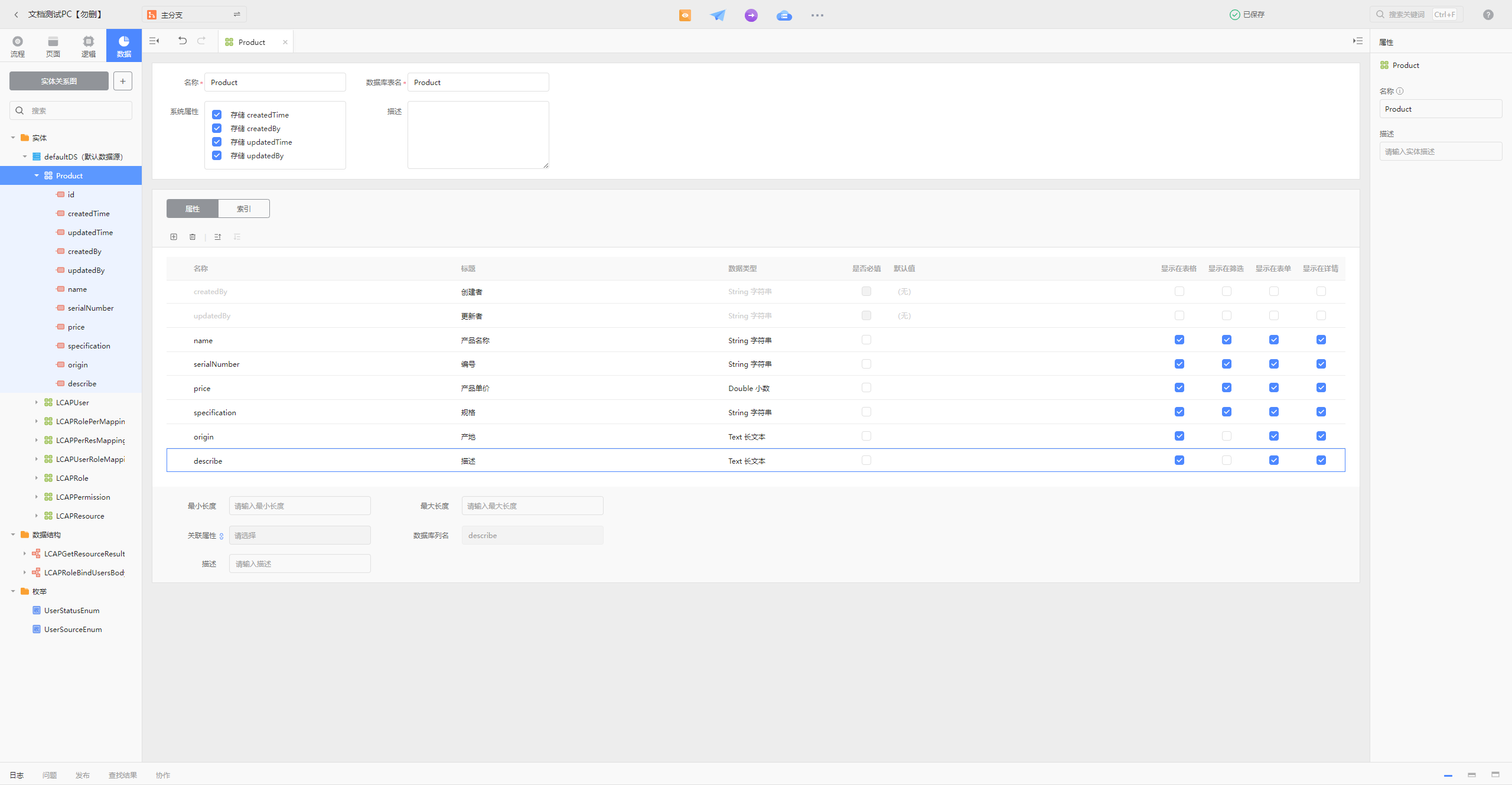Screen dimensions: 1512x785
Task: Expand the LCAPUser entity
Action: pyautogui.click(x=37, y=402)
